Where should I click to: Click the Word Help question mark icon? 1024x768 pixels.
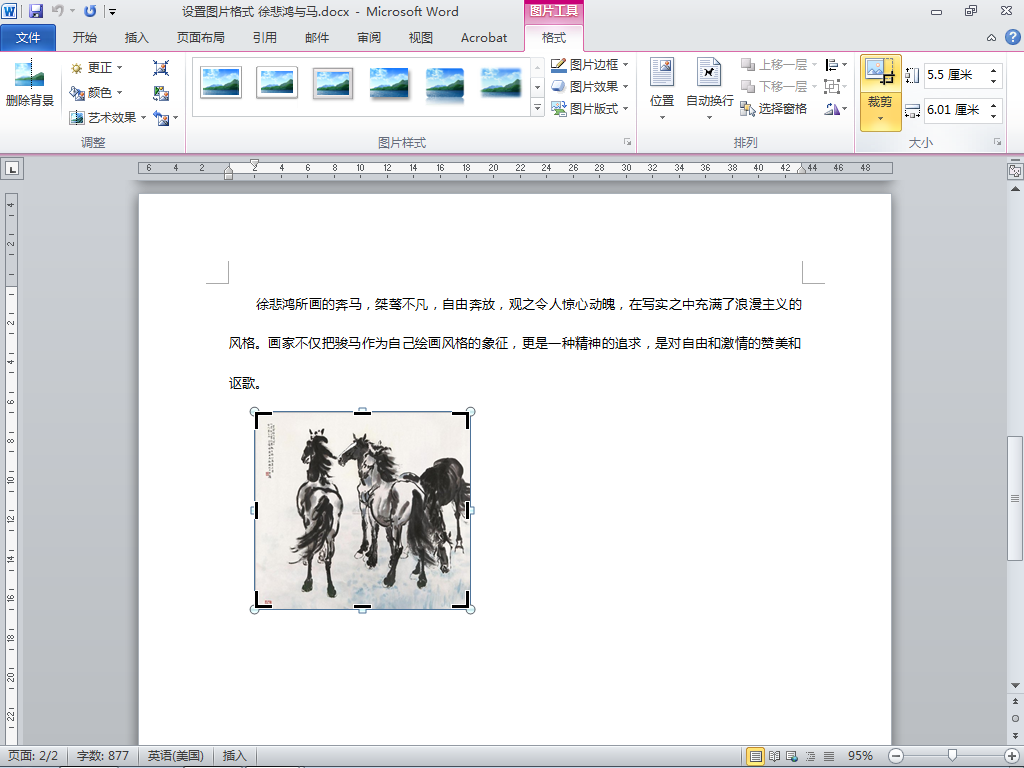1012,37
